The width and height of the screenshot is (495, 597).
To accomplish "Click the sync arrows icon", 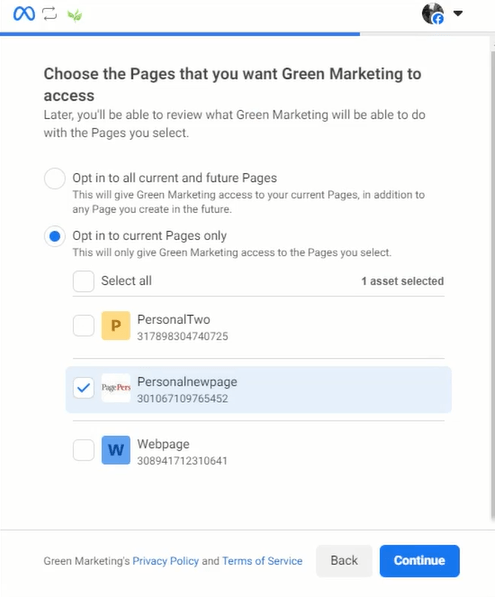I will tap(50, 14).
